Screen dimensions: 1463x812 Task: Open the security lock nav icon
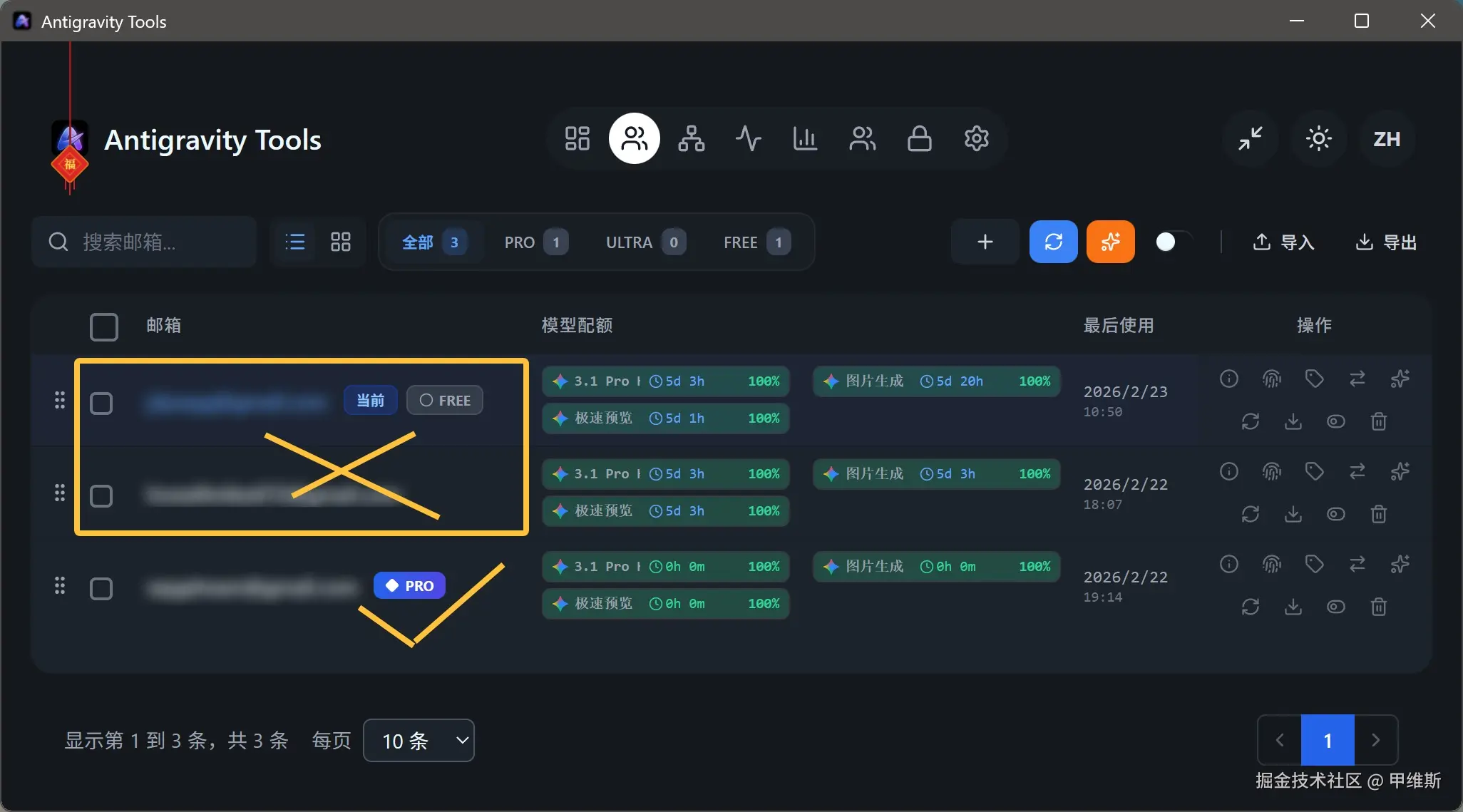pos(919,138)
